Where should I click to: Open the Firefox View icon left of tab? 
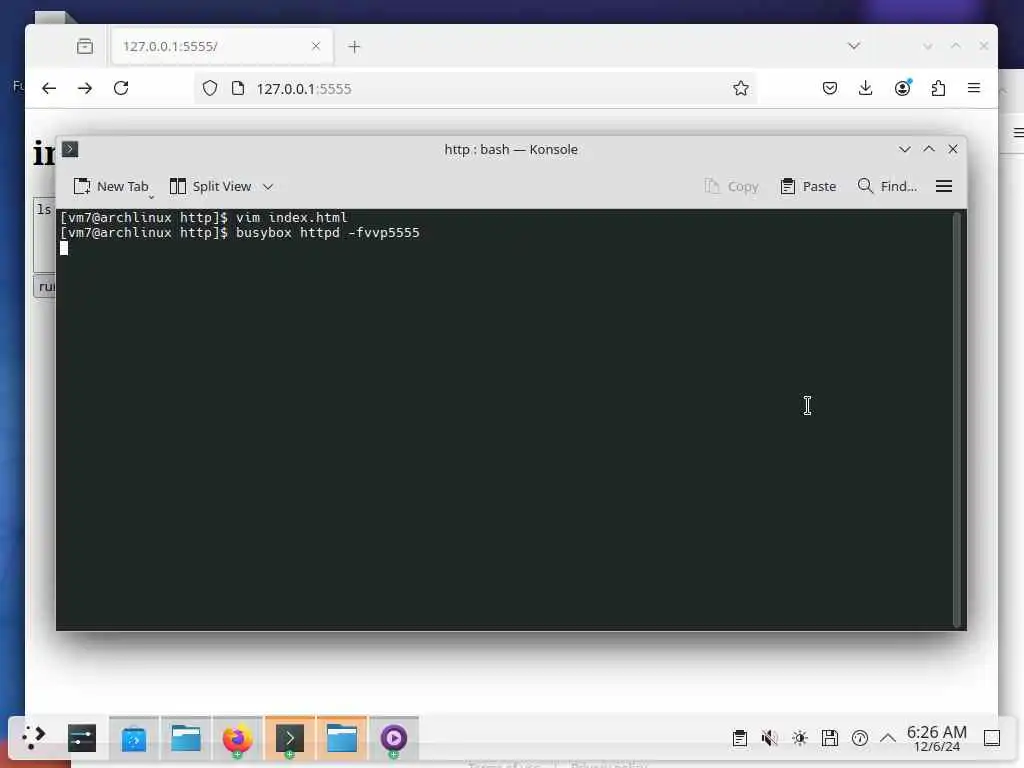[85, 46]
